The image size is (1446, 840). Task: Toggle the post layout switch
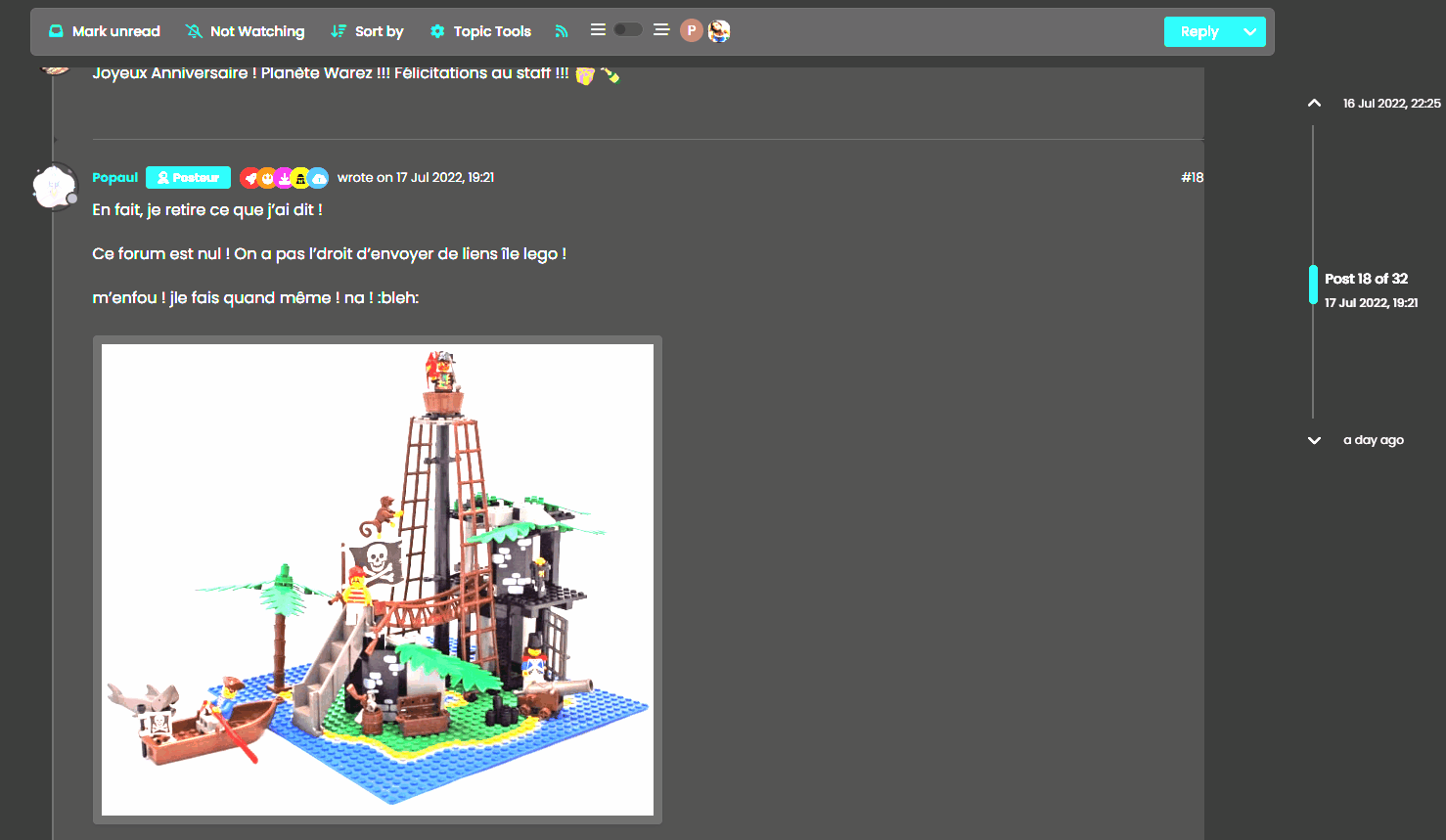(628, 30)
